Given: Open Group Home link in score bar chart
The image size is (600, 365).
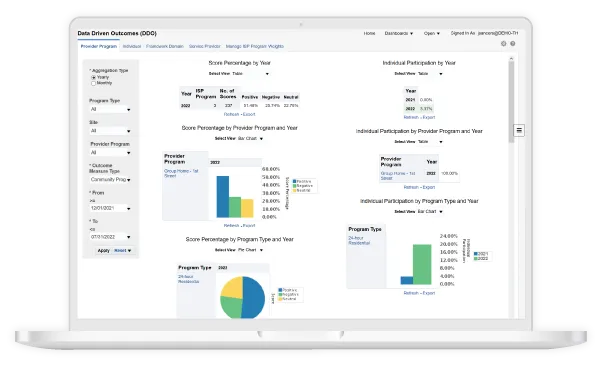Looking at the screenshot, I should pos(181,173).
